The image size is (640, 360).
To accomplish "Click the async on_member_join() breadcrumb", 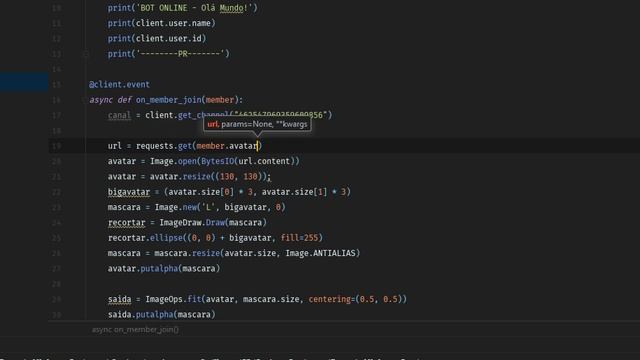I will click(135, 329).
